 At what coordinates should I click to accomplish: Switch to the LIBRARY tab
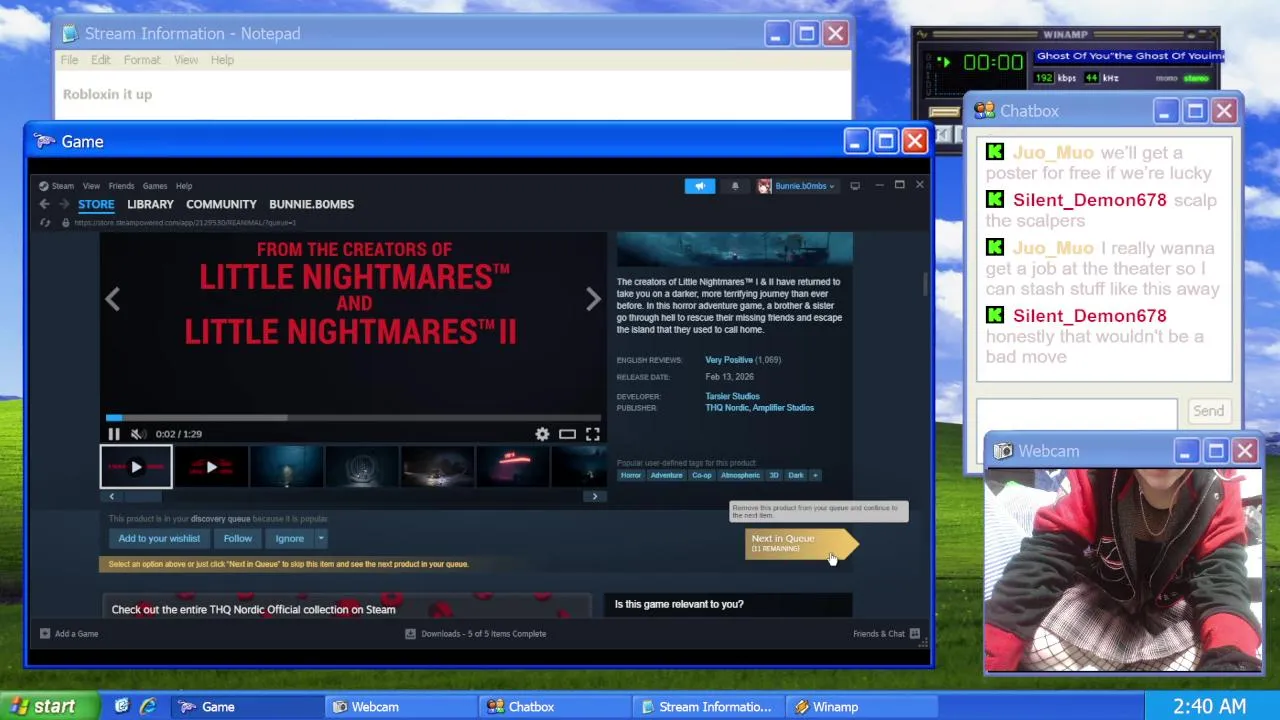150,204
